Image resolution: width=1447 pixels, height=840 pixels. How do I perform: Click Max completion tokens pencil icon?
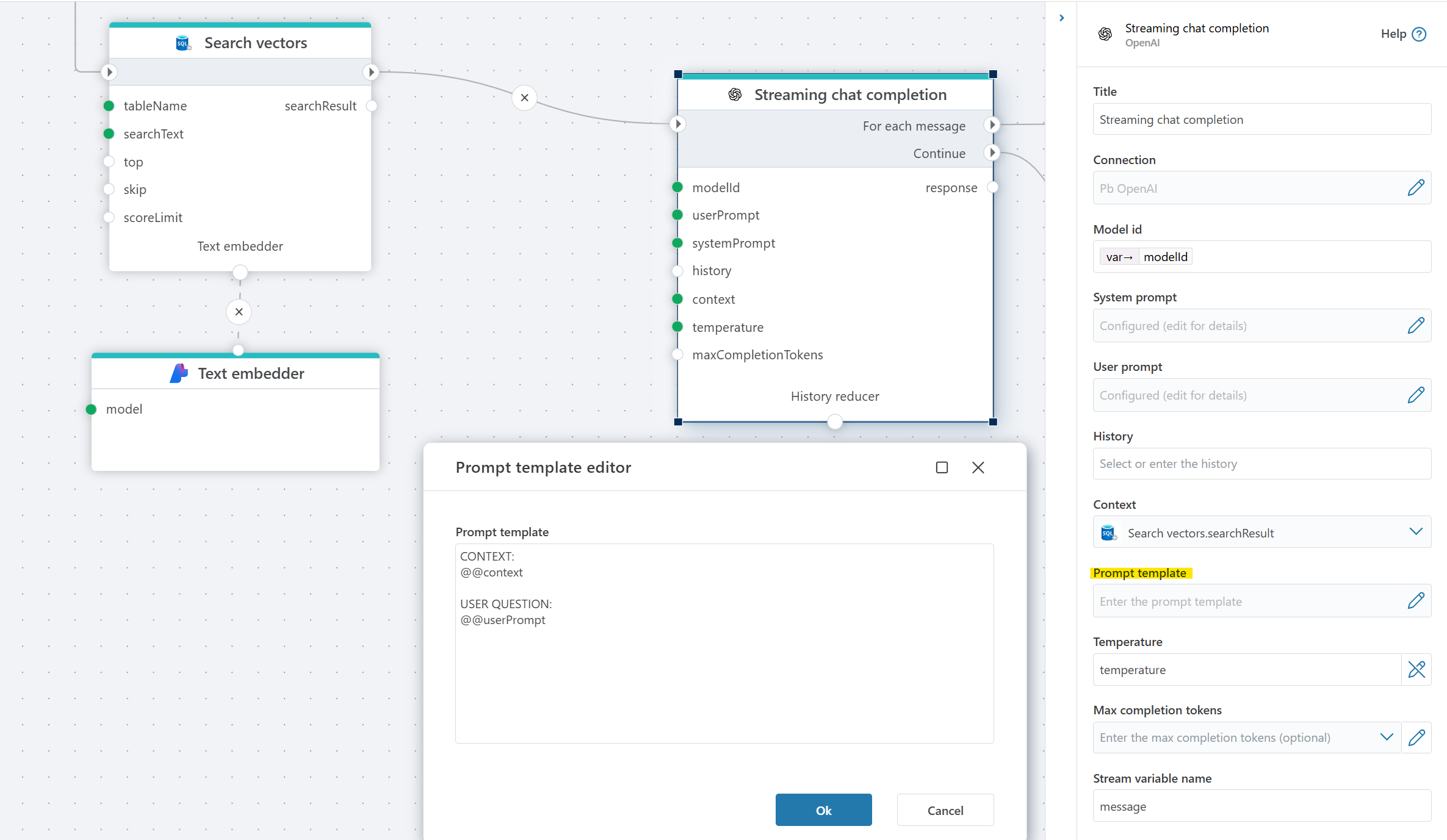(x=1416, y=738)
